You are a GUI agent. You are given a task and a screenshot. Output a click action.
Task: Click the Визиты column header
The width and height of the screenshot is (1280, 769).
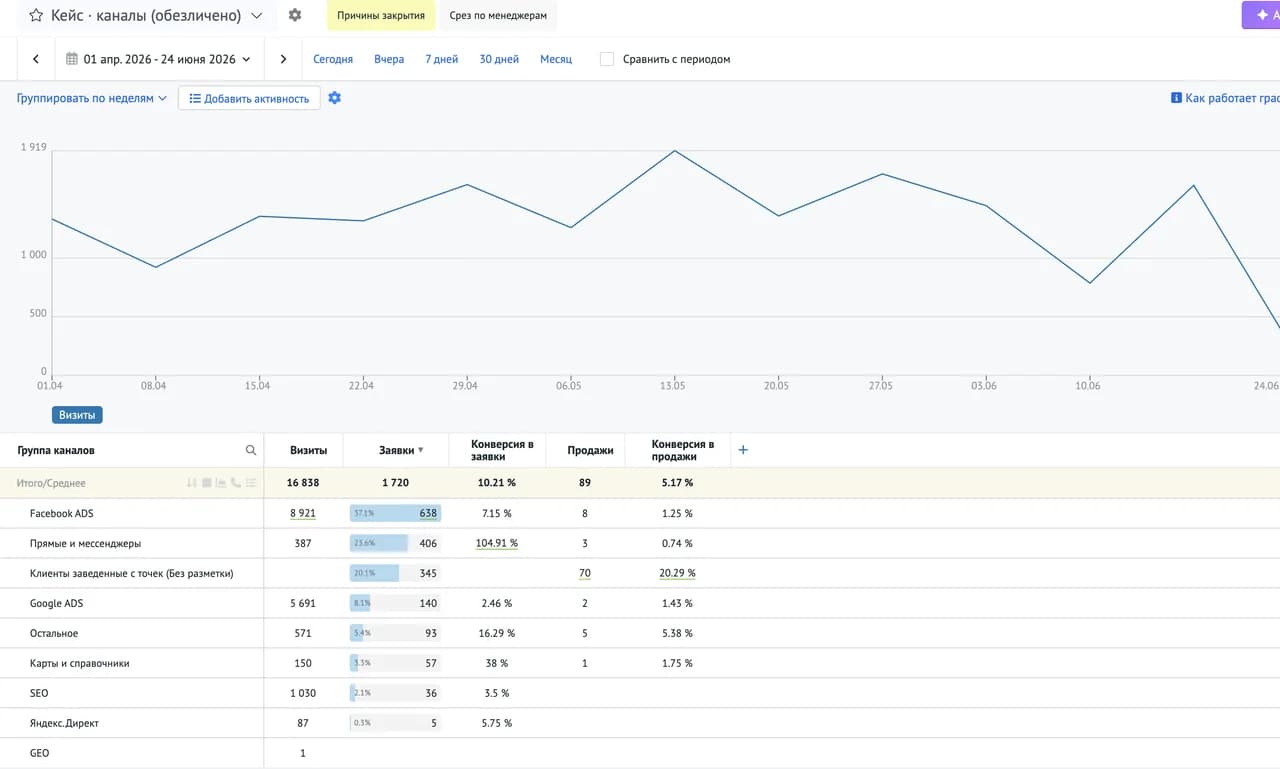(x=308, y=450)
